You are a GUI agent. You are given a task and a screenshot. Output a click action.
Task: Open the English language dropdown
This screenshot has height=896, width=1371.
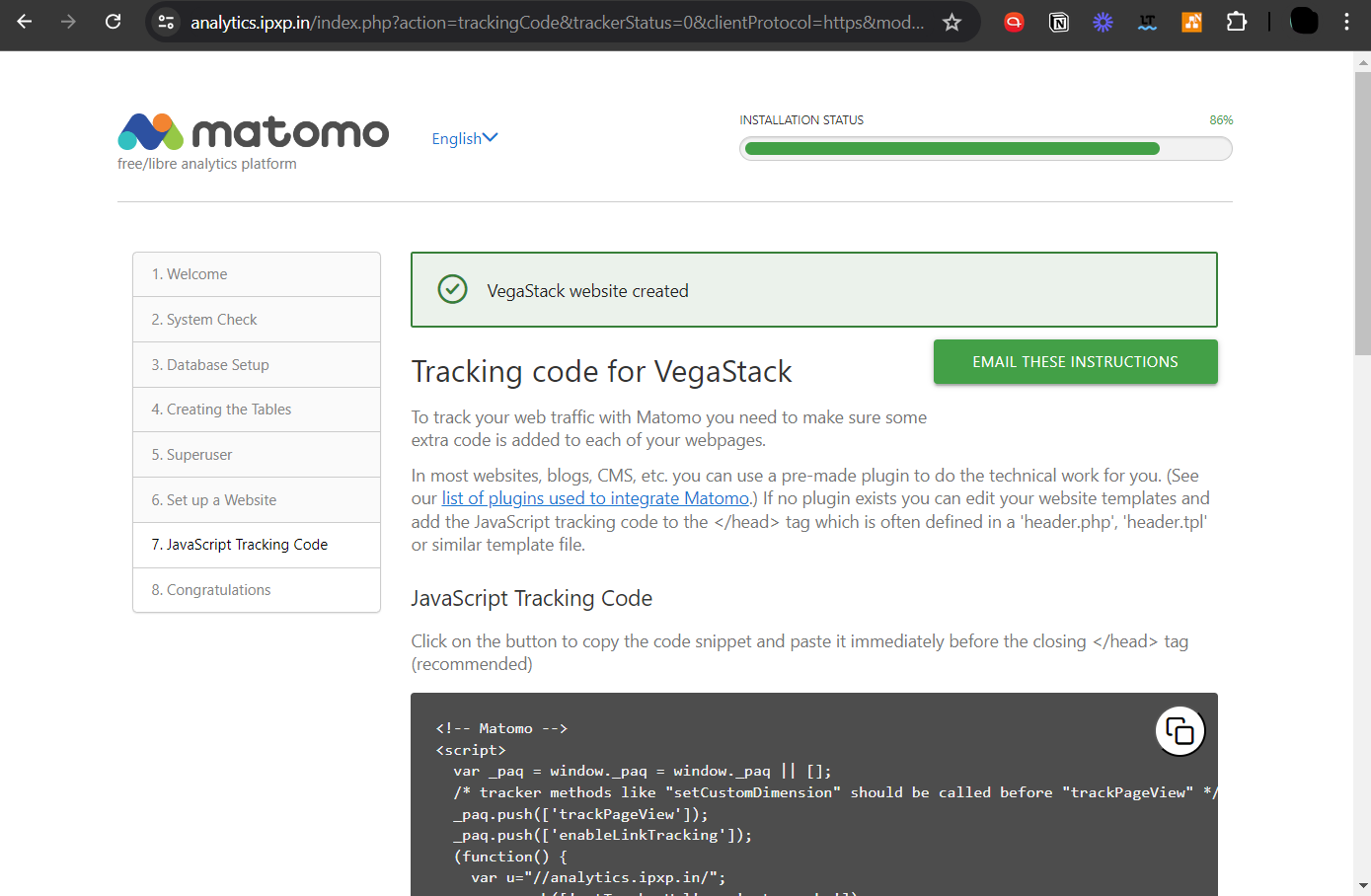point(465,138)
